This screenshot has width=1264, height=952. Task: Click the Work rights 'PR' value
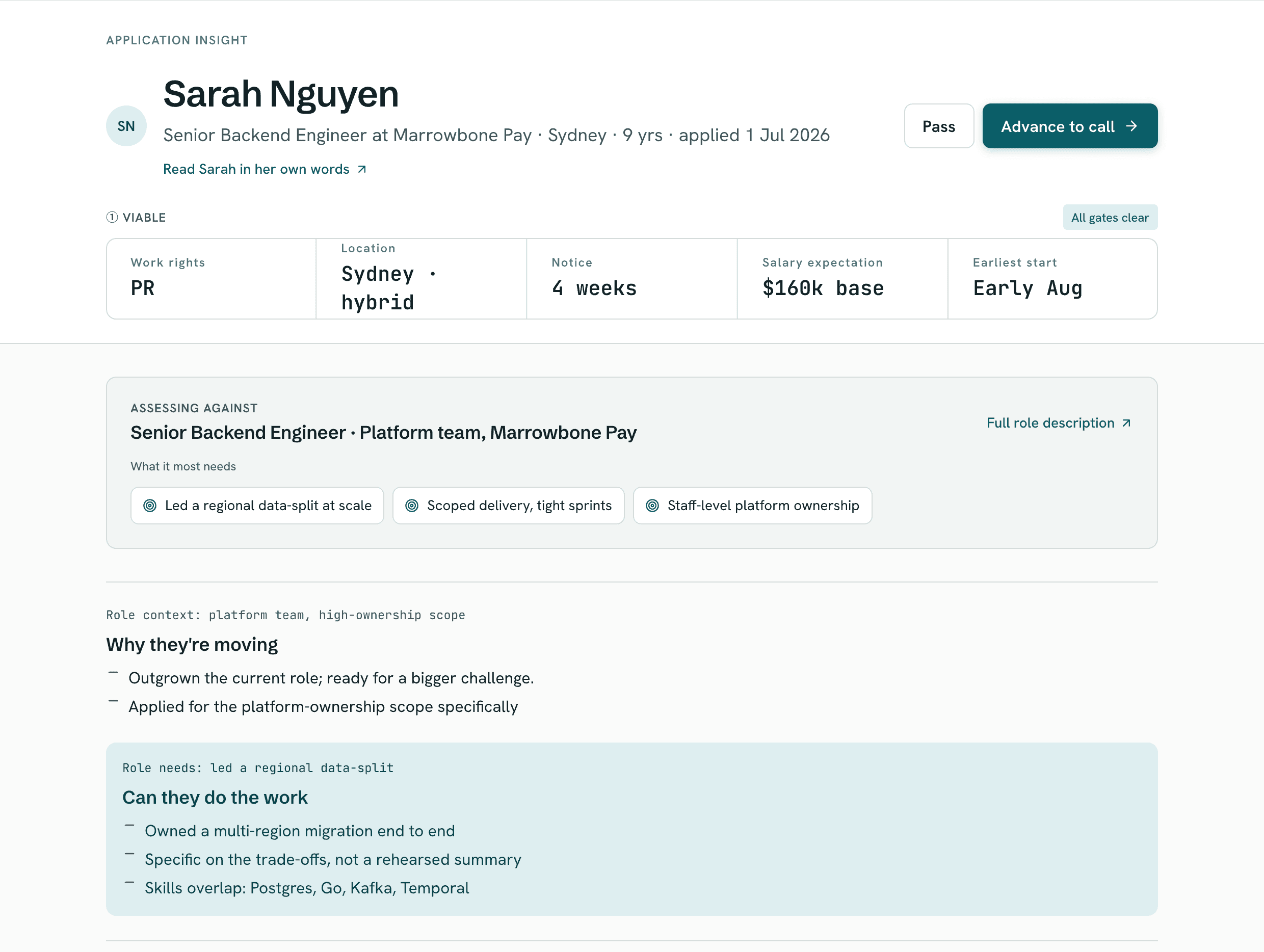click(142, 288)
